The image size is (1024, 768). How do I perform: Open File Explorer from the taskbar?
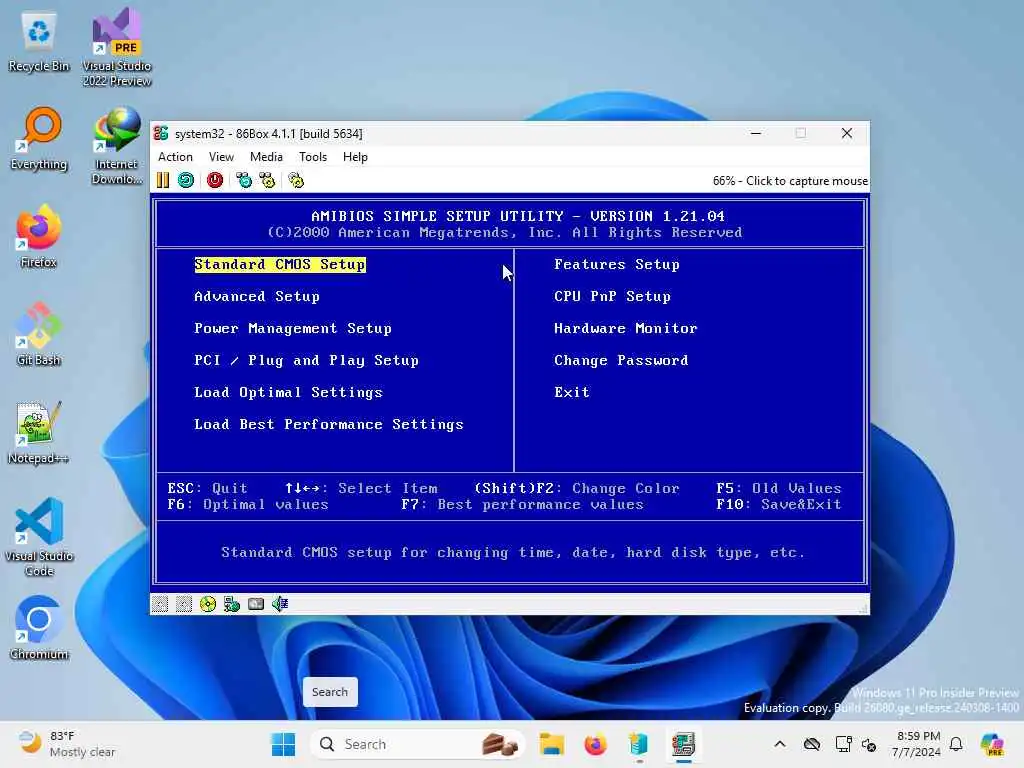pos(552,744)
